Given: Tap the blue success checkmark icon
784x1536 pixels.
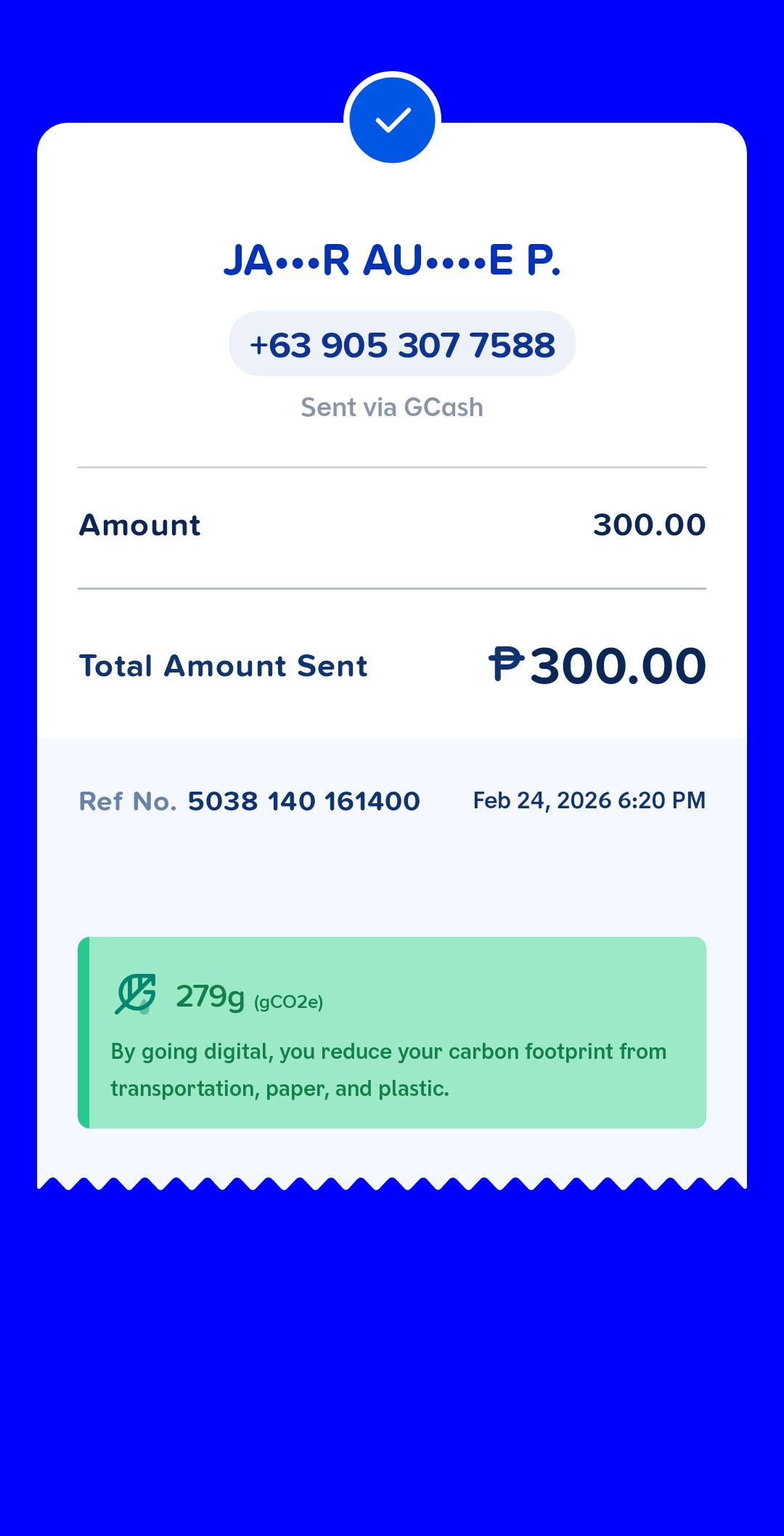Looking at the screenshot, I should click(392, 120).
